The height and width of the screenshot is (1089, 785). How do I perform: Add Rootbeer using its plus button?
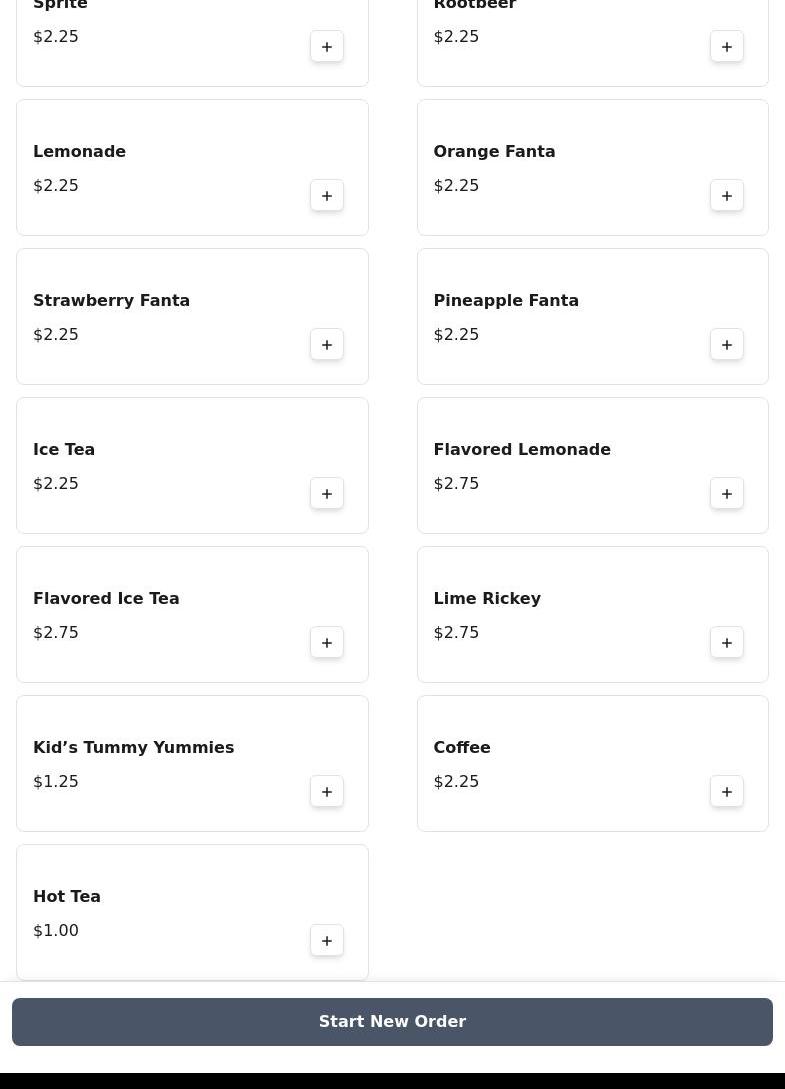pos(727,47)
